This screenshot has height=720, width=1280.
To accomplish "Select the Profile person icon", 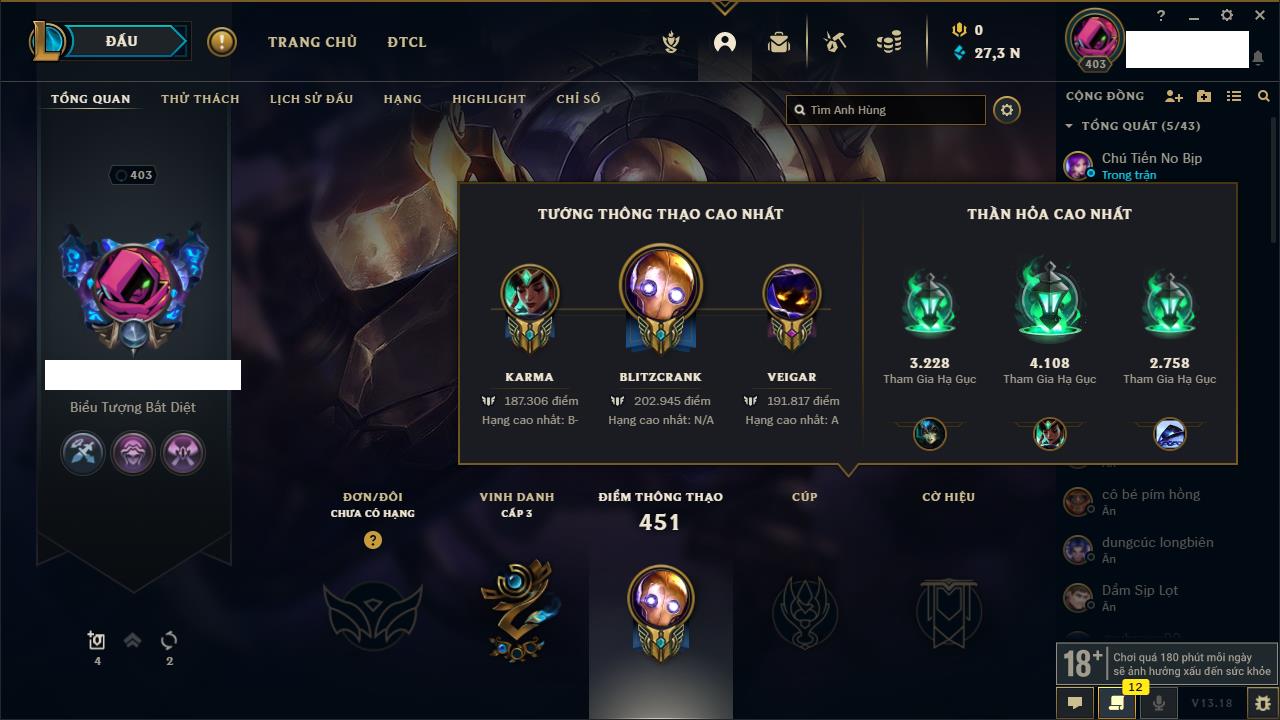I will (x=725, y=42).
